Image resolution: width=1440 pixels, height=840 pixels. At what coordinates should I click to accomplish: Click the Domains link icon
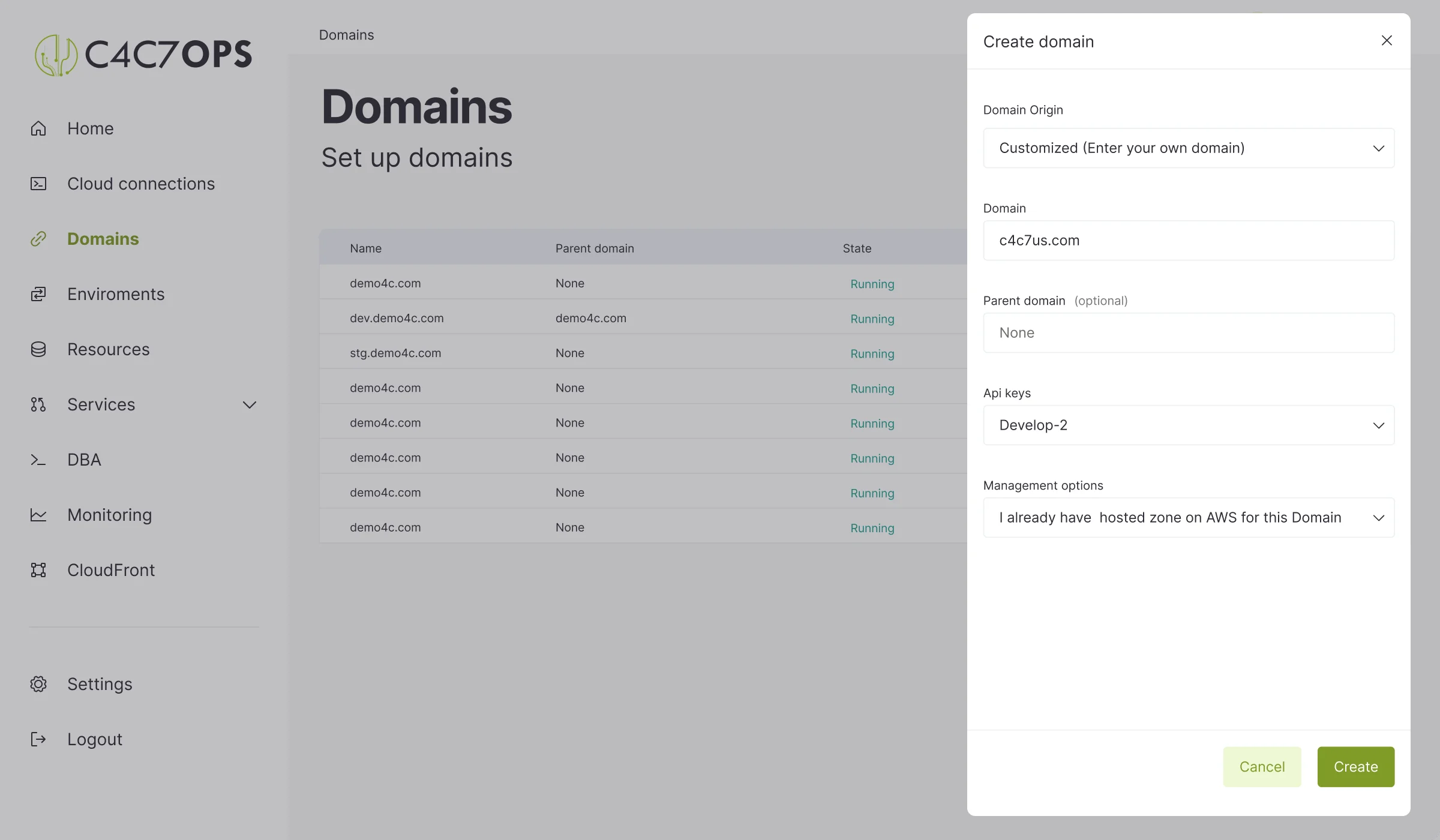(38, 239)
